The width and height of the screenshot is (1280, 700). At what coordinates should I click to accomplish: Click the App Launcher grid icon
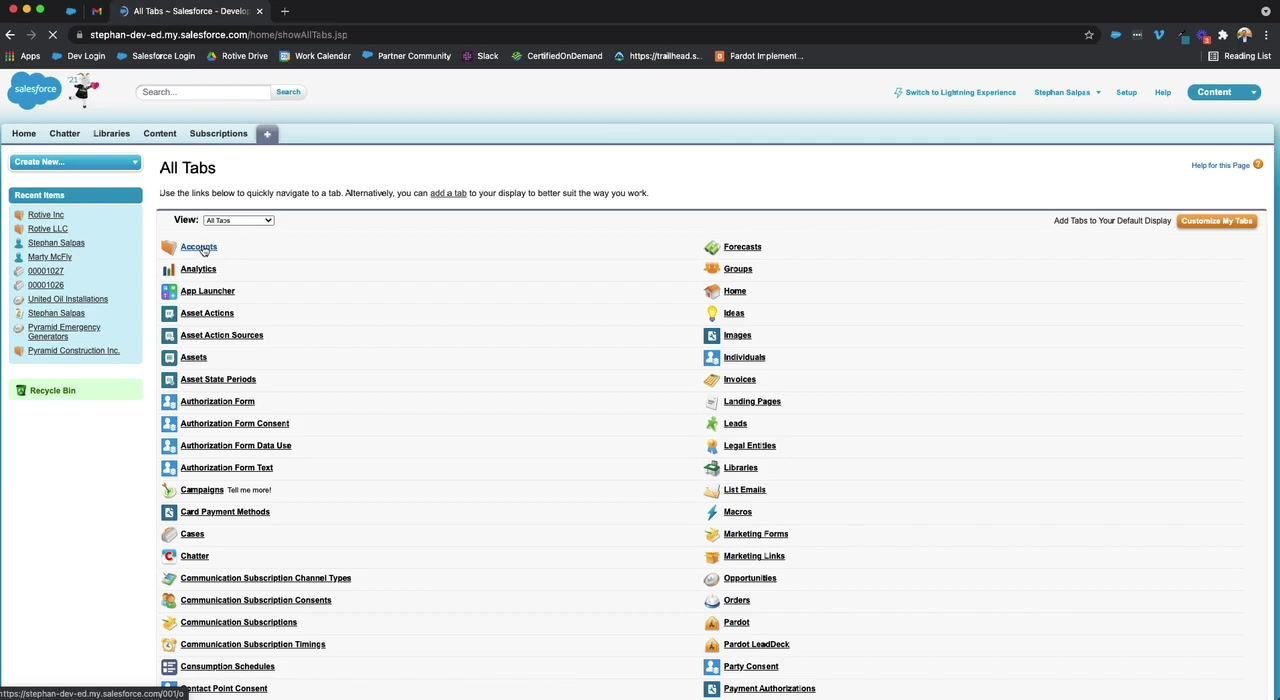pos(169,291)
